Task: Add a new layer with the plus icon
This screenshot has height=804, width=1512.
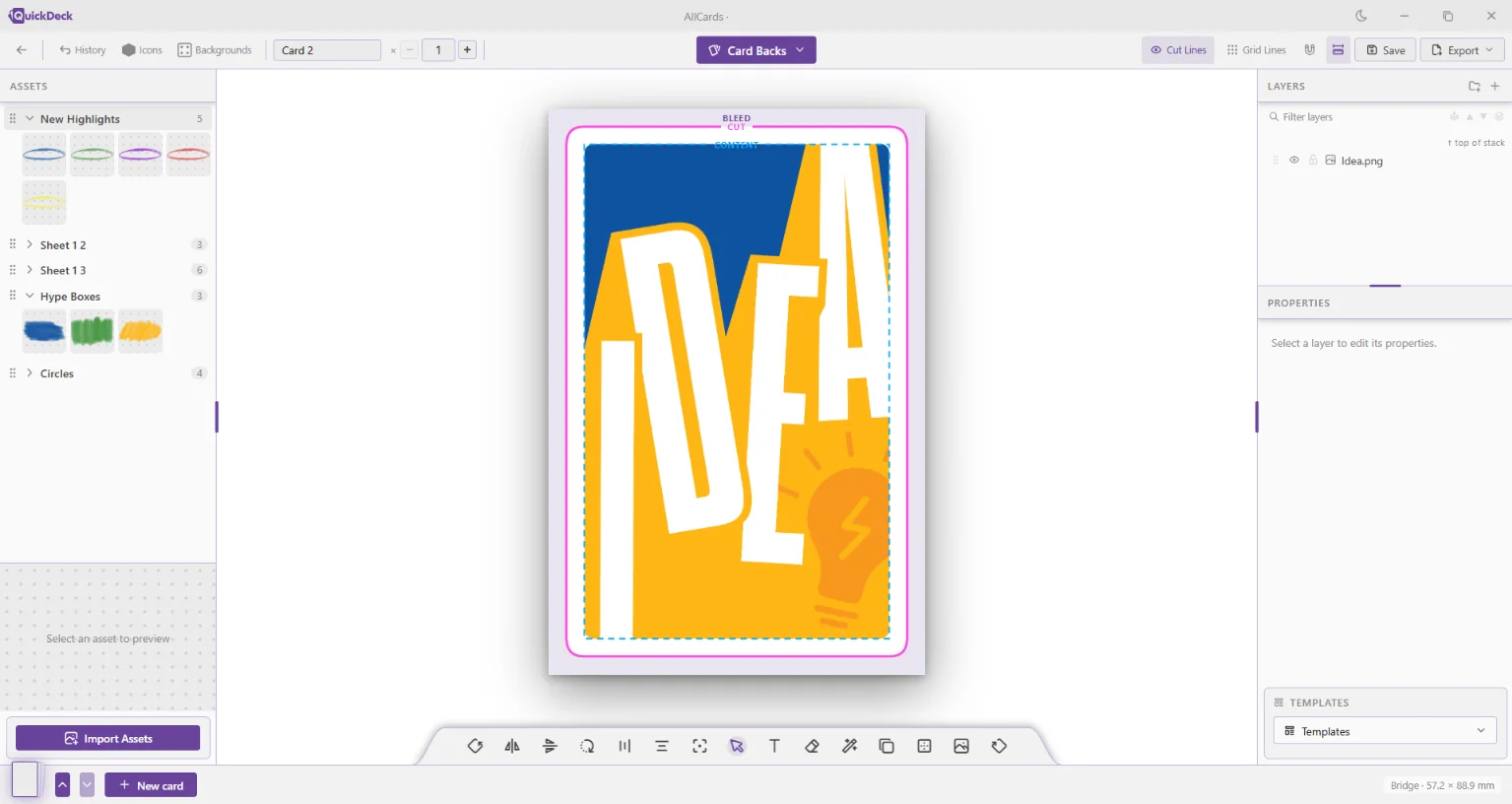Action: [1494, 86]
